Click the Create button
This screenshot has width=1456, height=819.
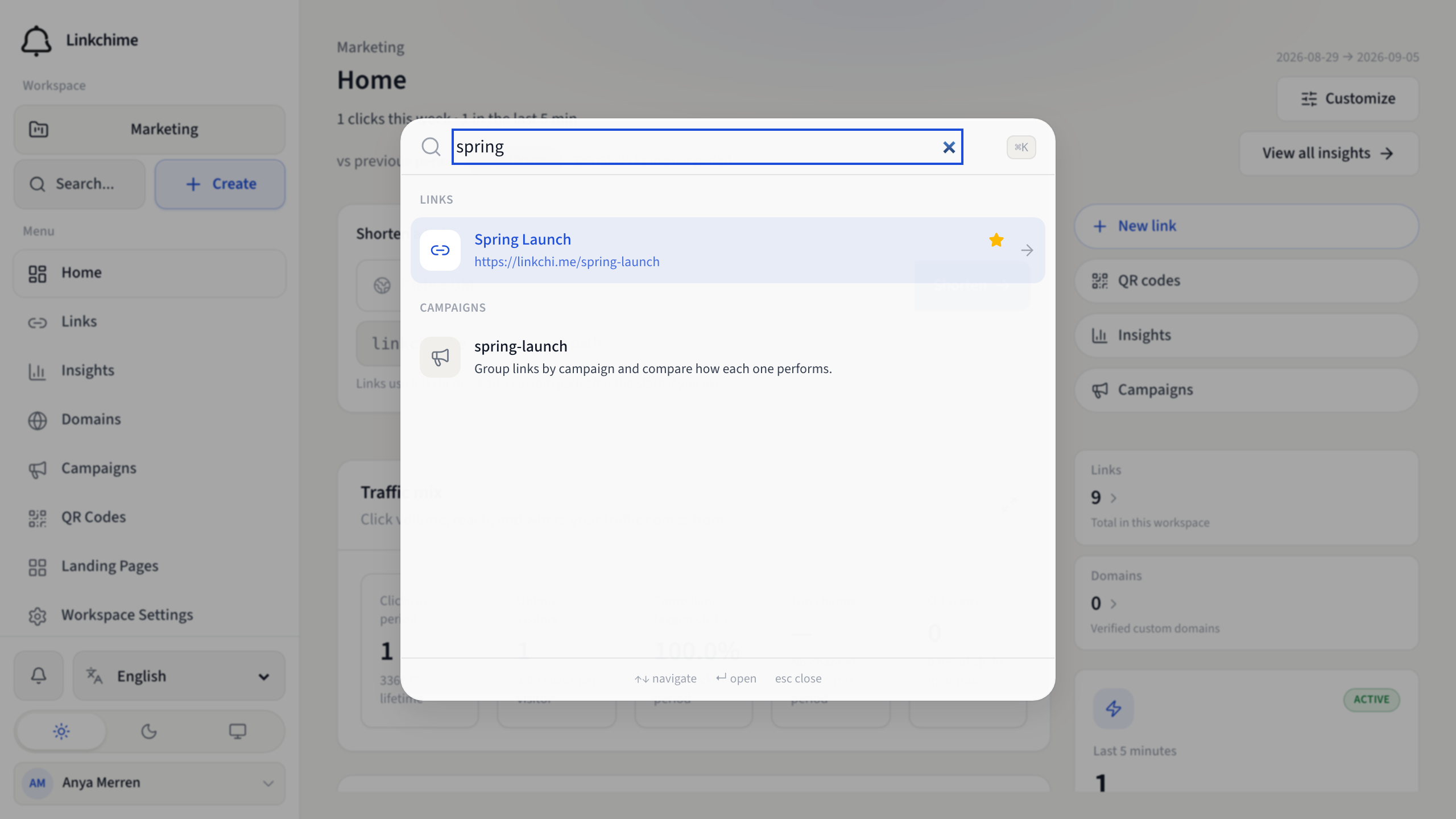click(220, 184)
